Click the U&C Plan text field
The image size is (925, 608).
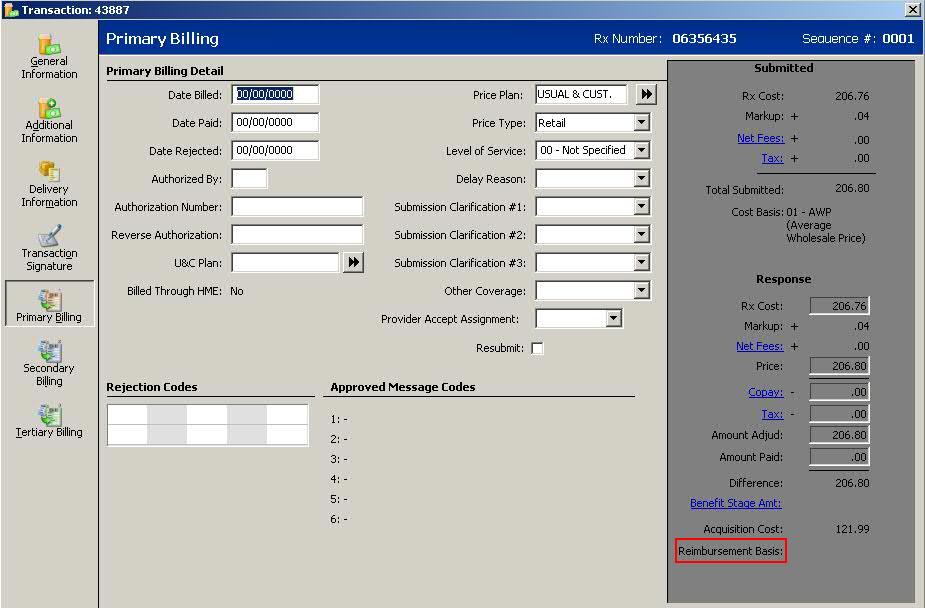[286, 262]
